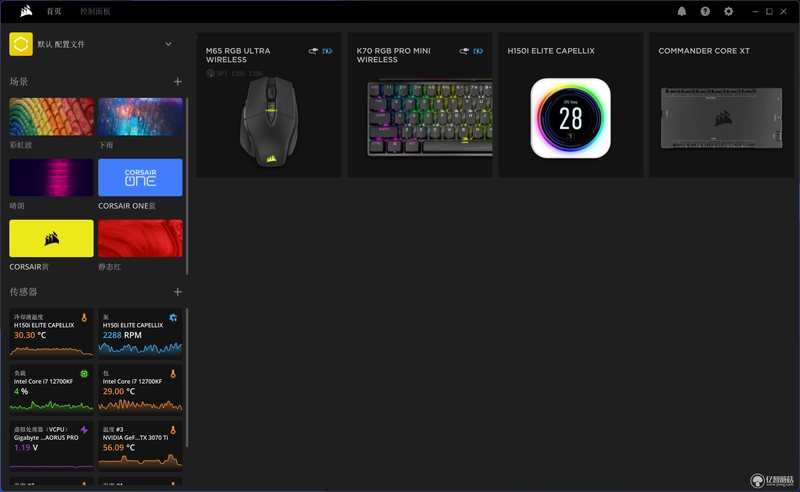800x492 pixels.
Task: Click the sensors list scrollbar
Action: pyautogui.click(x=187, y=378)
